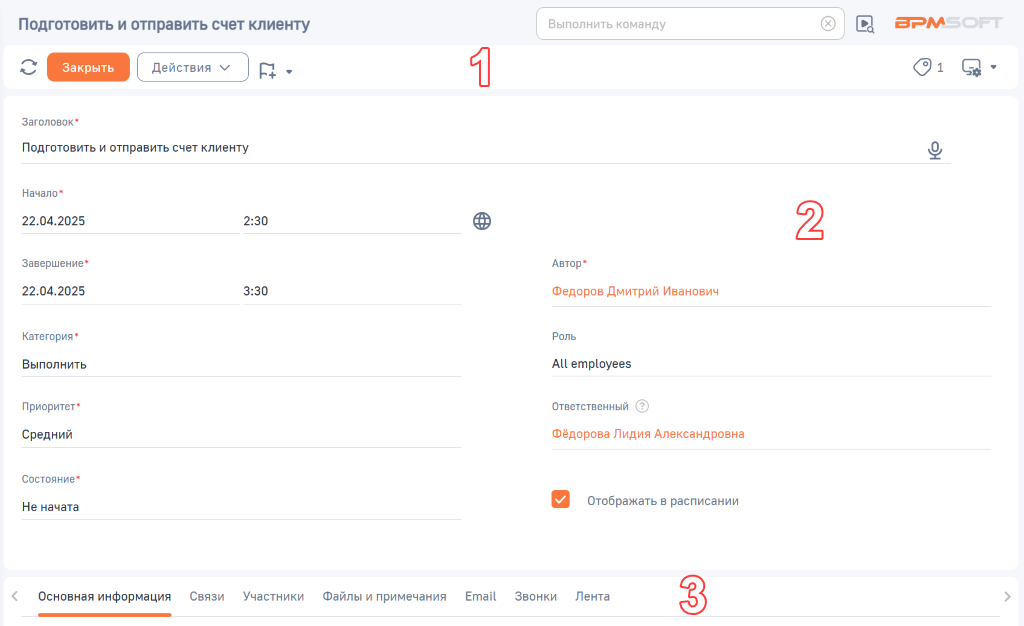Viewport: 1024px width, 626px height.
Task: Click the Закрыть button
Action: (x=88, y=67)
